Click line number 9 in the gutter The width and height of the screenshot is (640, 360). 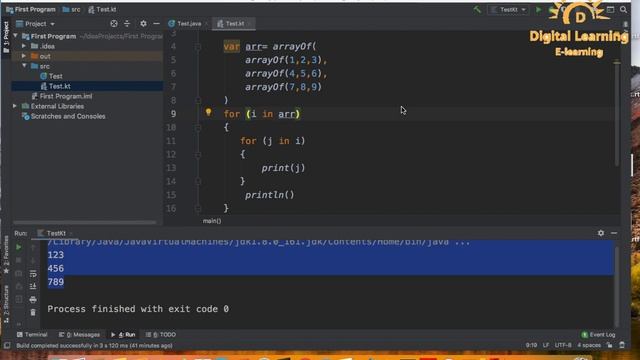click(x=173, y=114)
